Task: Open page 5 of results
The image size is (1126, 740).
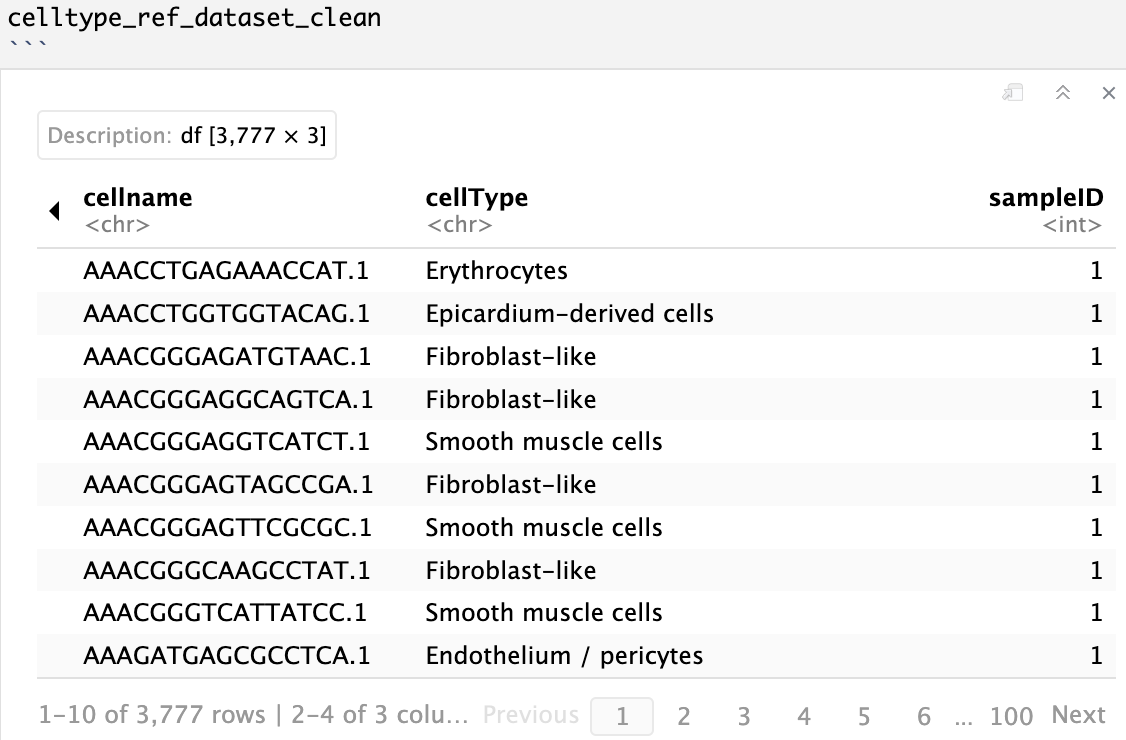Action: coord(863,716)
